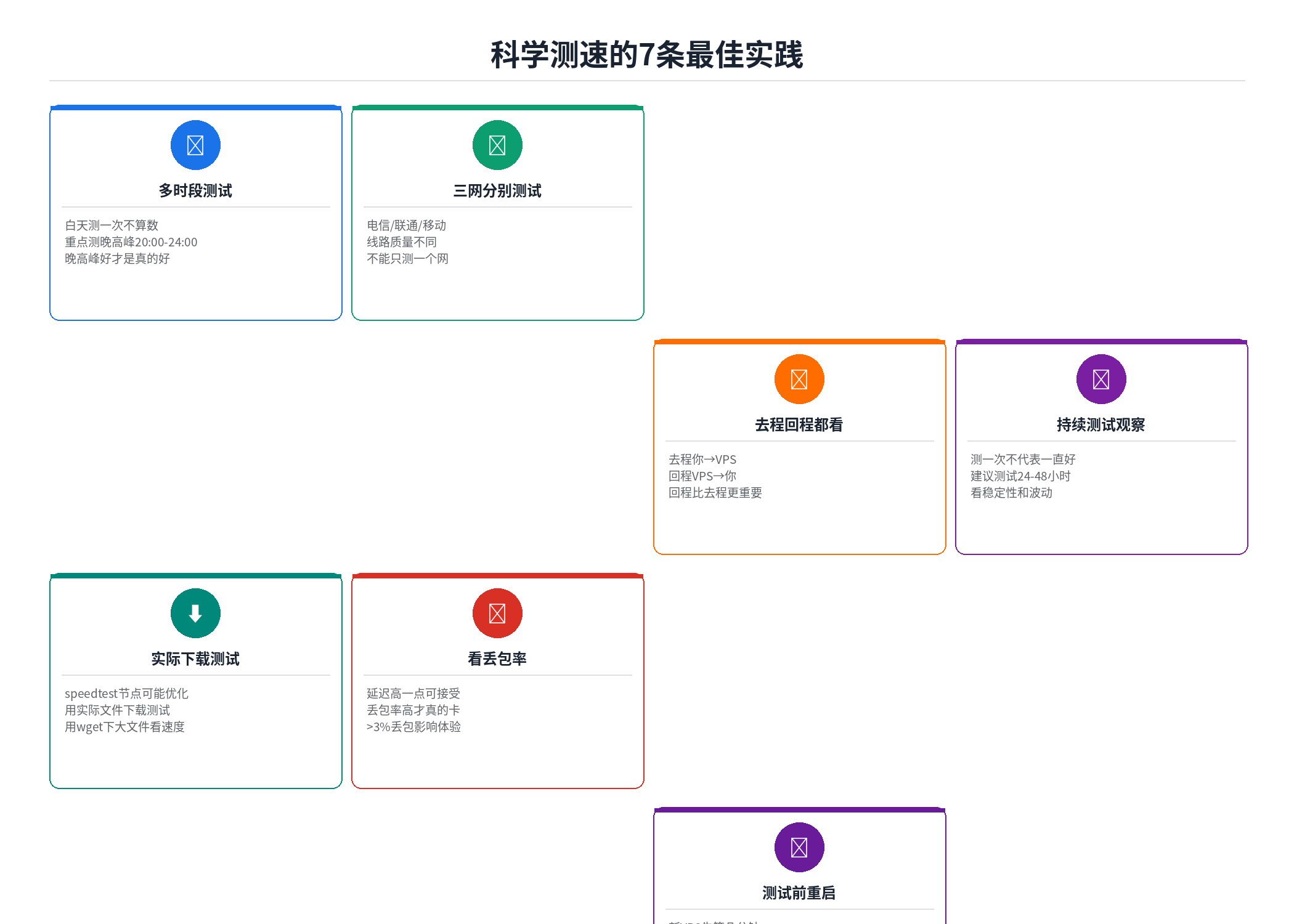The height and width of the screenshot is (924, 1294).
Task: Click the line 回程比去程更重要
Action: click(715, 493)
